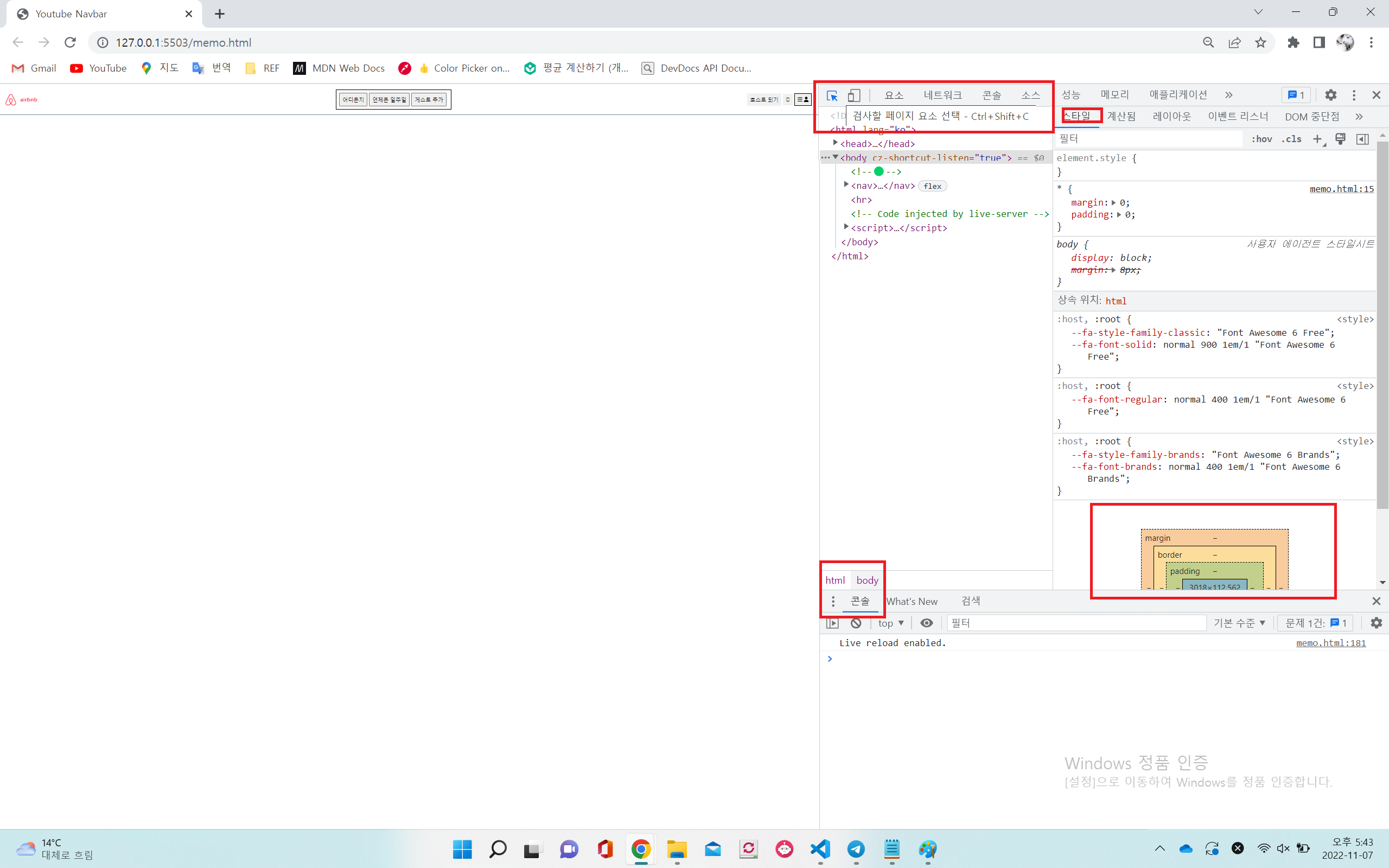Click the live expression eye icon
Image resolution: width=1389 pixels, height=868 pixels.
point(926,623)
